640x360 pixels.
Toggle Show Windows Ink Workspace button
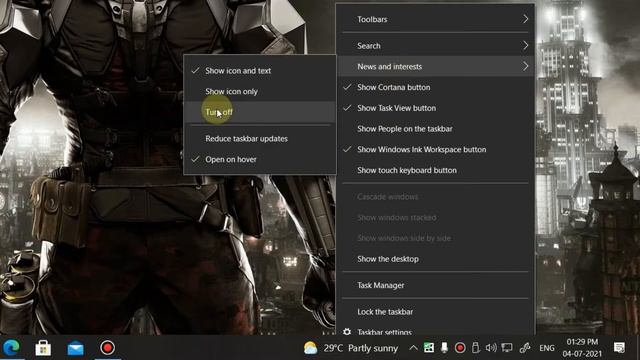(435, 149)
